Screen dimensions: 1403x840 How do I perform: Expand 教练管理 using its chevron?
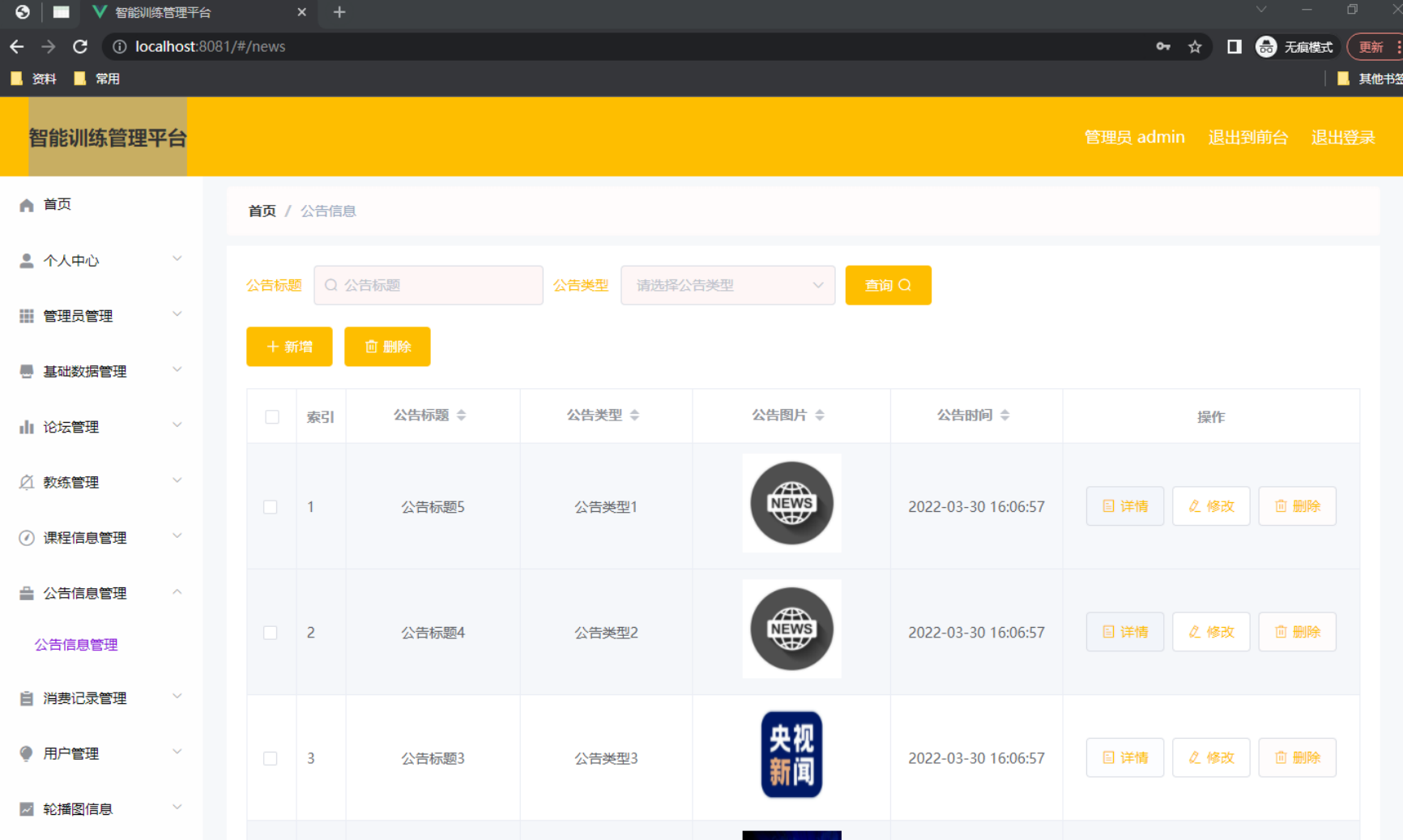point(177,480)
